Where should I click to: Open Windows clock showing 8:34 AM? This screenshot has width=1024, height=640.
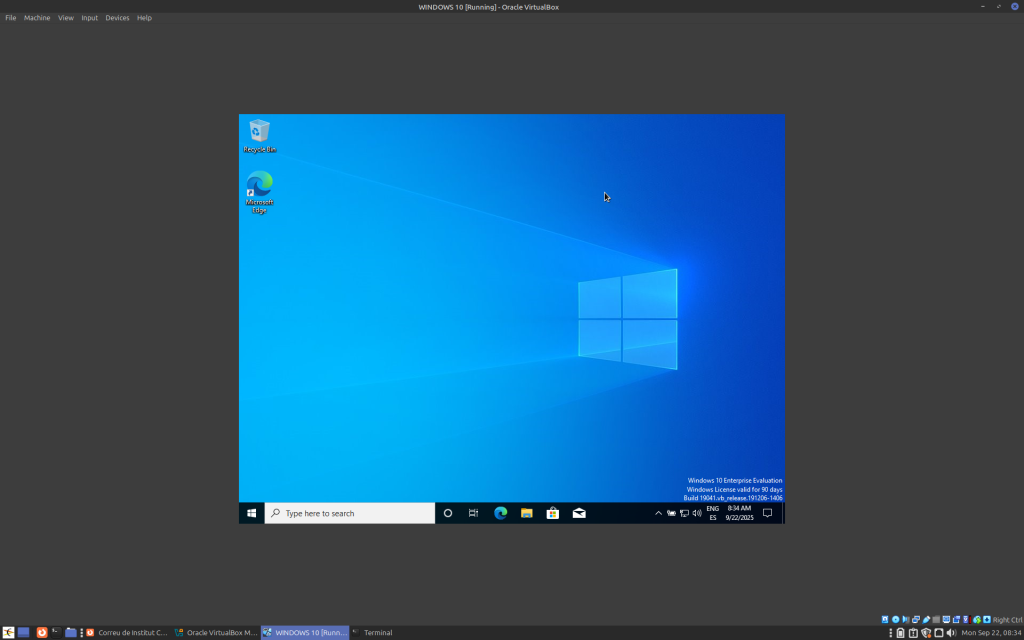point(739,513)
